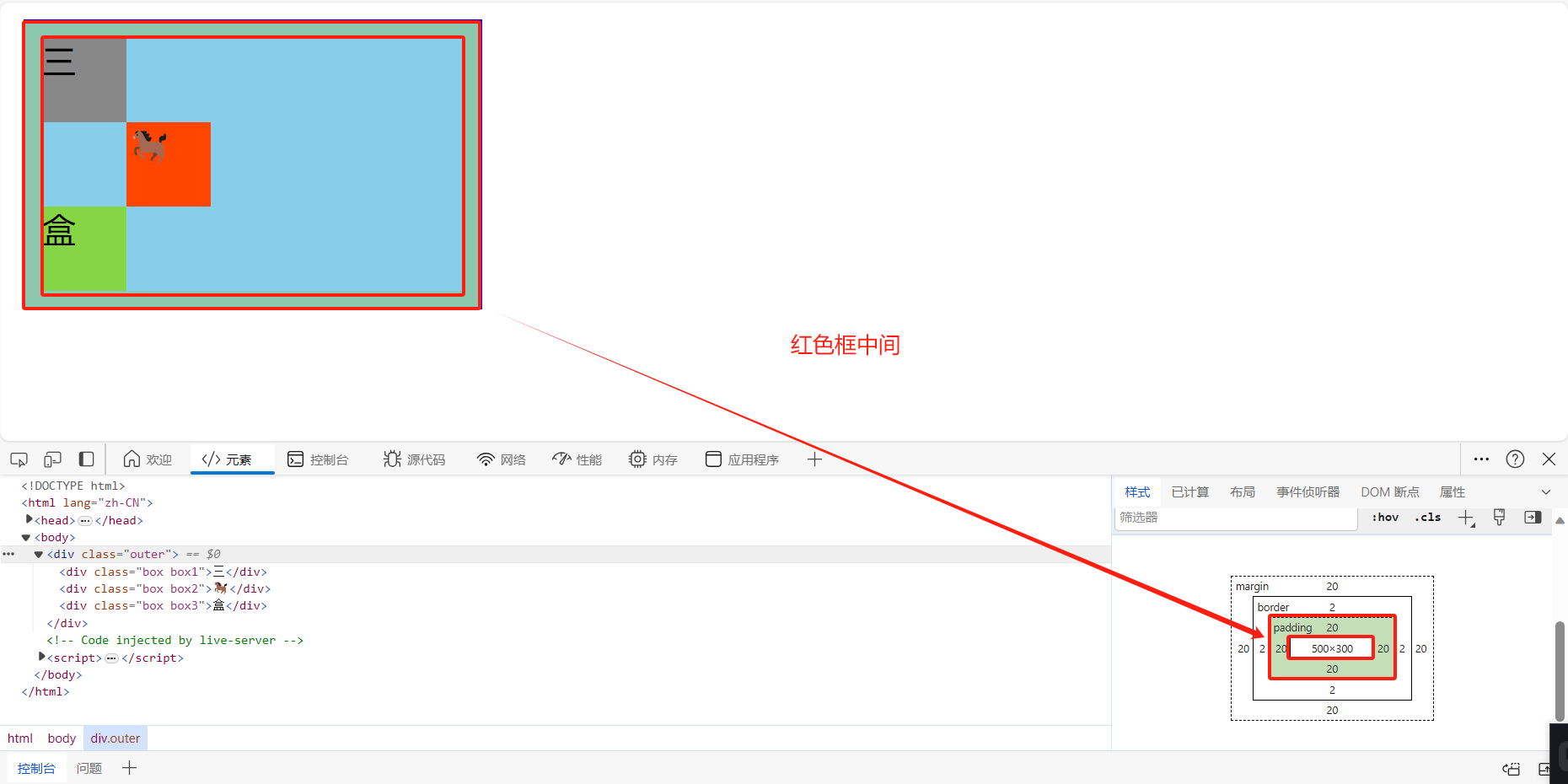Screen dimensions: 1568x784
Task: Open the 事件侦听器 event listeners tab
Action: pos(1308,492)
